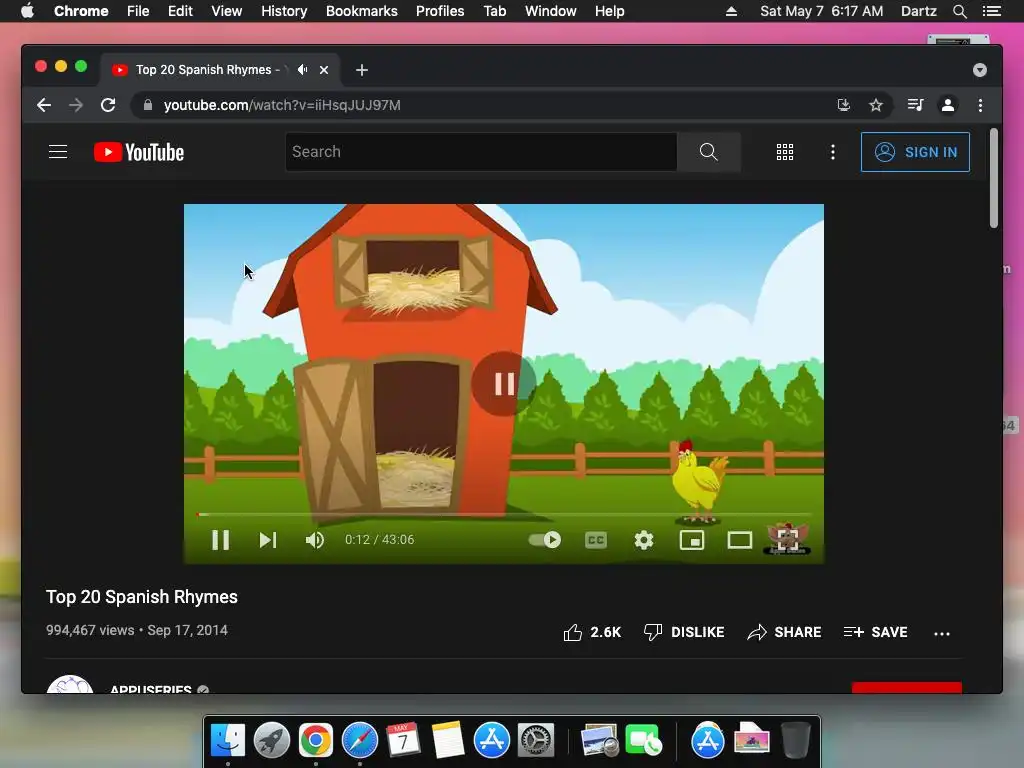Image resolution: width=1024 pixels, height=768 pixels.
Task: Click the APPUSERIES channel avatar
Action: (70, 685)
